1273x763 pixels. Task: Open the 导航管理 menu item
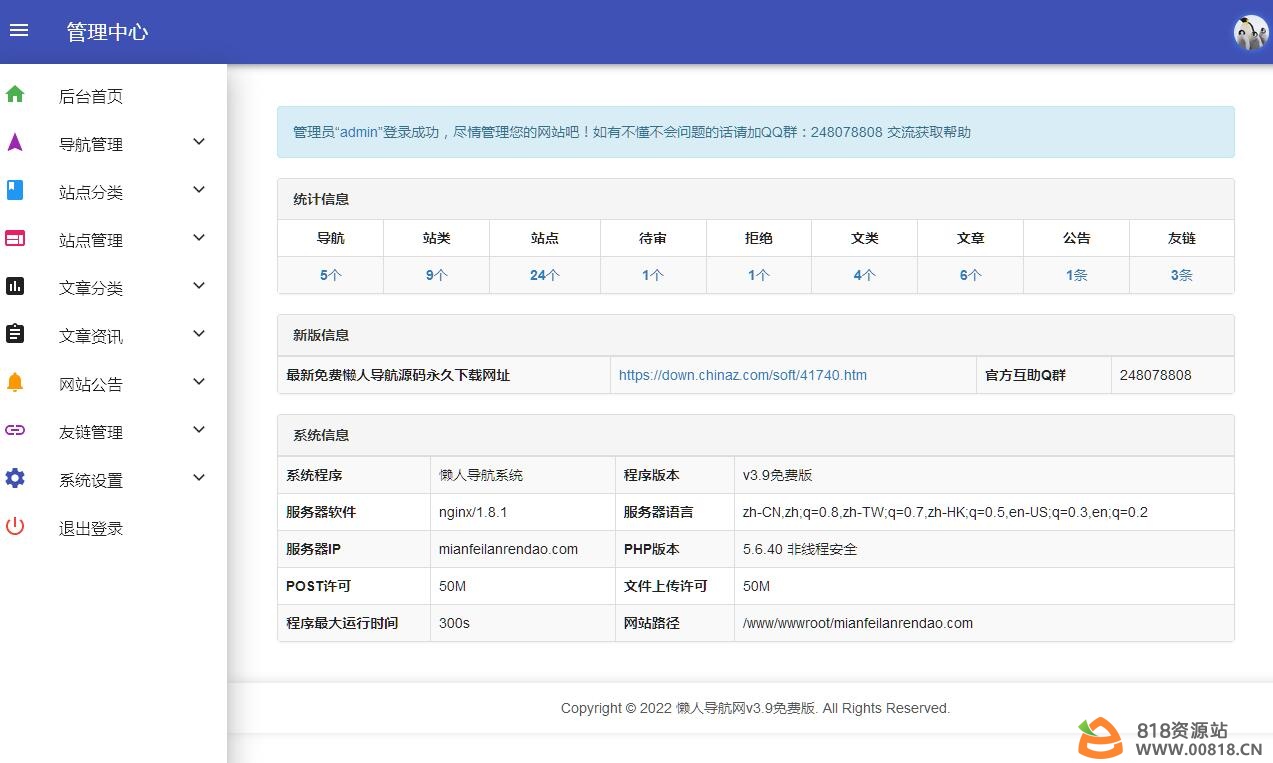pos(91,145)
